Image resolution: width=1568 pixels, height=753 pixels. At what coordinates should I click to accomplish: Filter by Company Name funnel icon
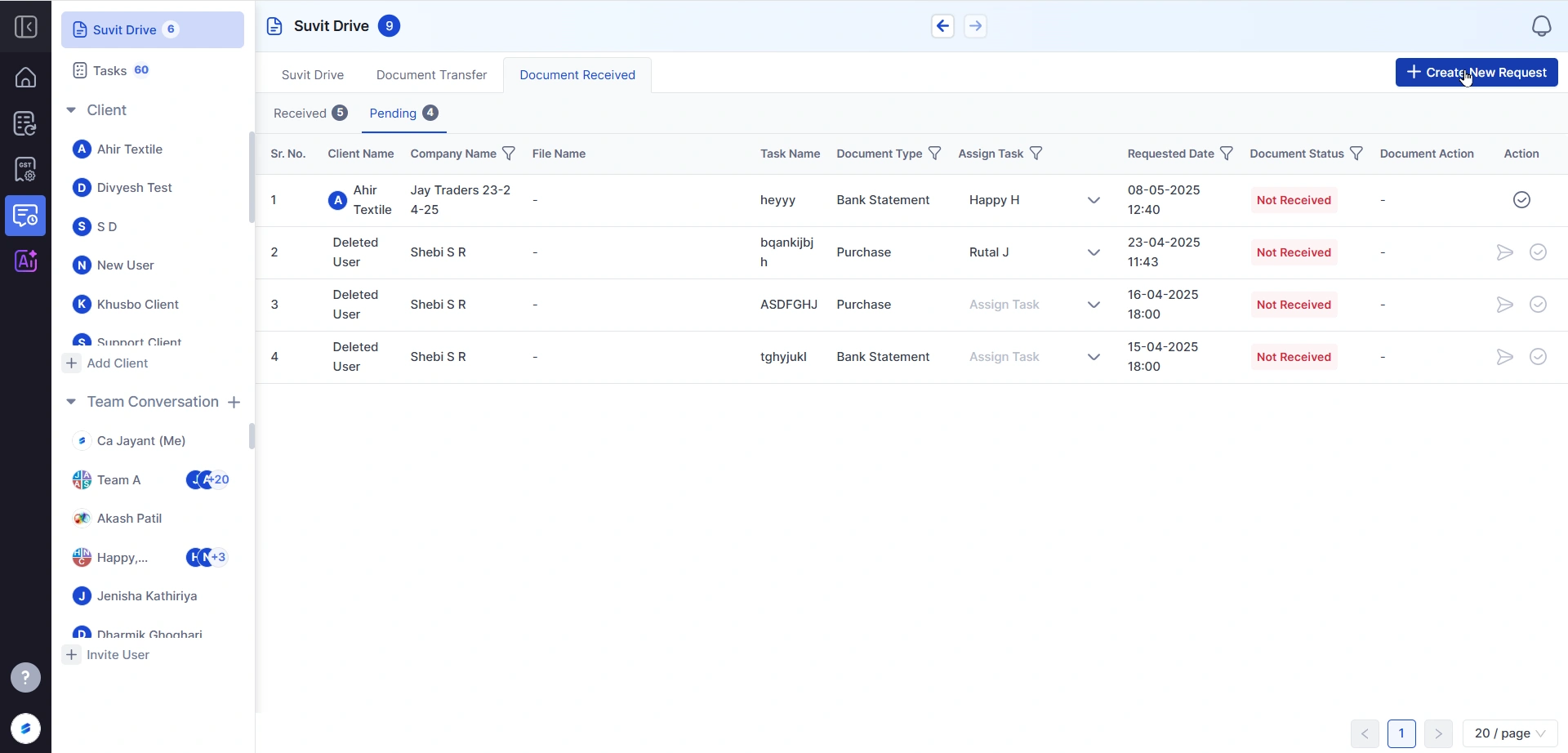pyautogui.click(x=509, y=154)
